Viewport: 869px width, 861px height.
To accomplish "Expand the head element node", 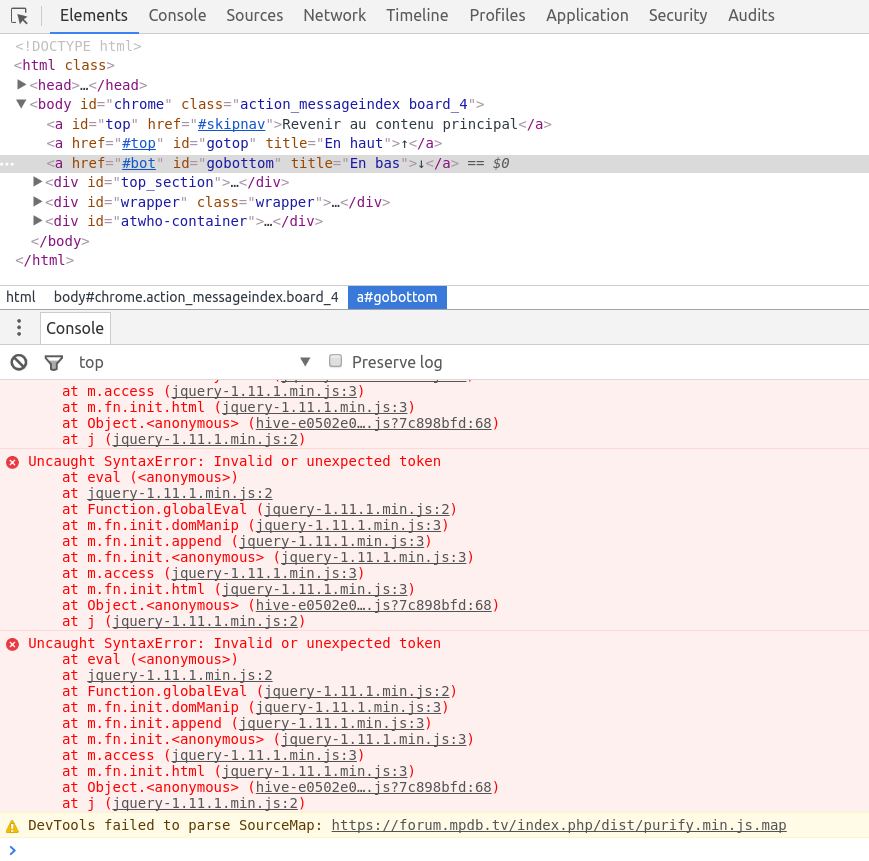I will tap(22, 85).
